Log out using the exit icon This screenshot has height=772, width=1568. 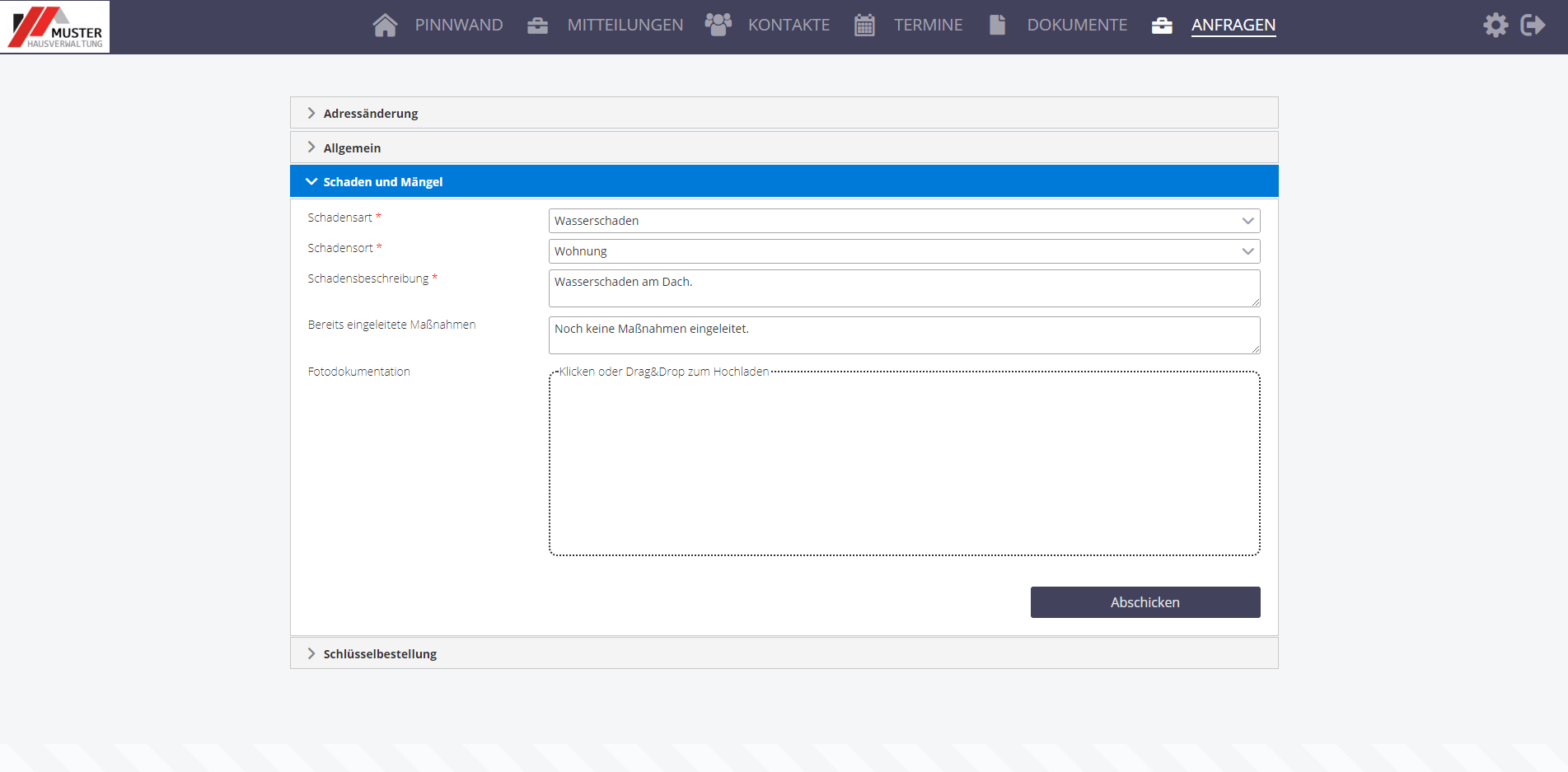[x=1533, y=25]
